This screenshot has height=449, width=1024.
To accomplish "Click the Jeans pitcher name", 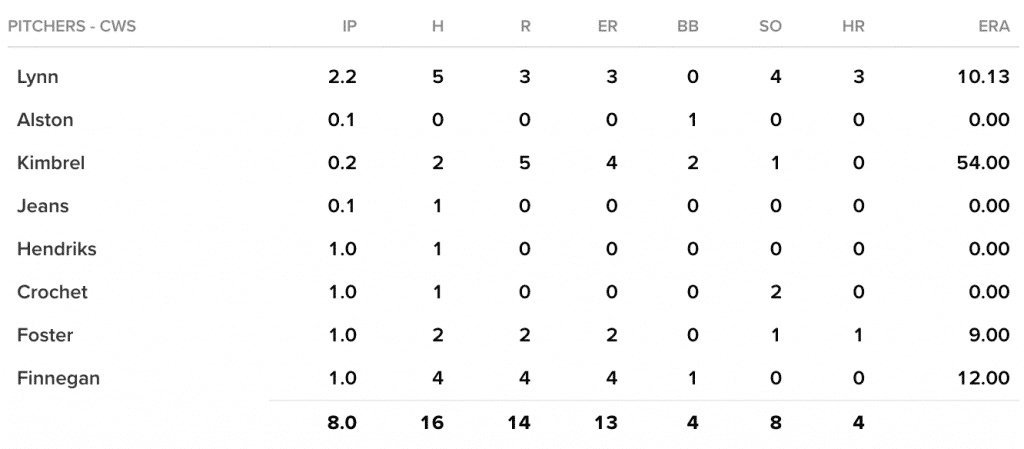I will point(43,206).
